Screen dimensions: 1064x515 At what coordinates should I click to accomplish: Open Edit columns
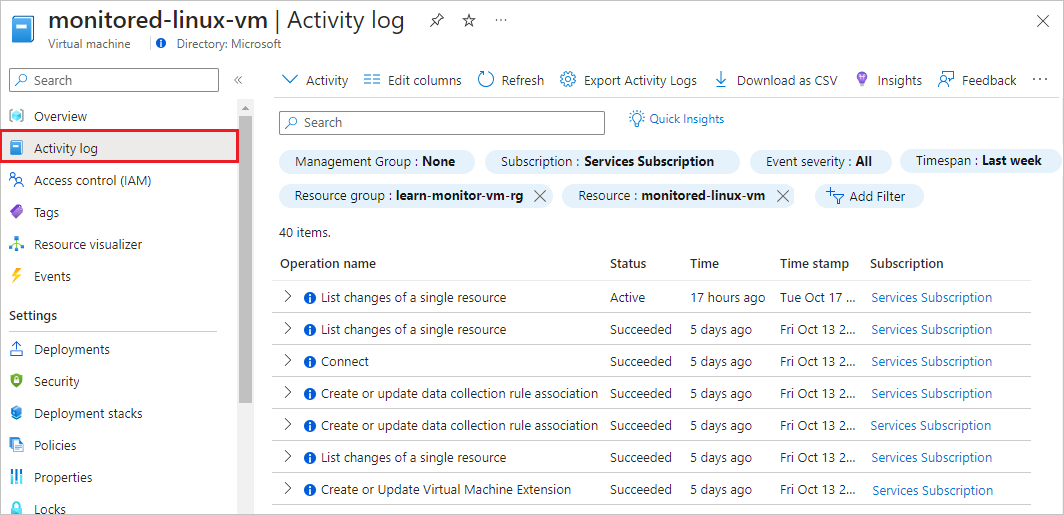tap(413, 80)
